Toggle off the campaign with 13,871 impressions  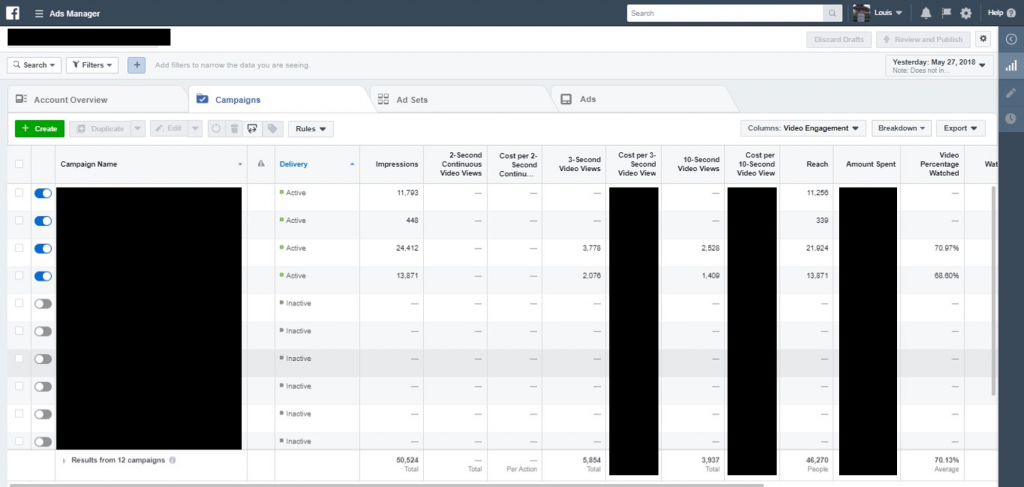coord(43,276)
